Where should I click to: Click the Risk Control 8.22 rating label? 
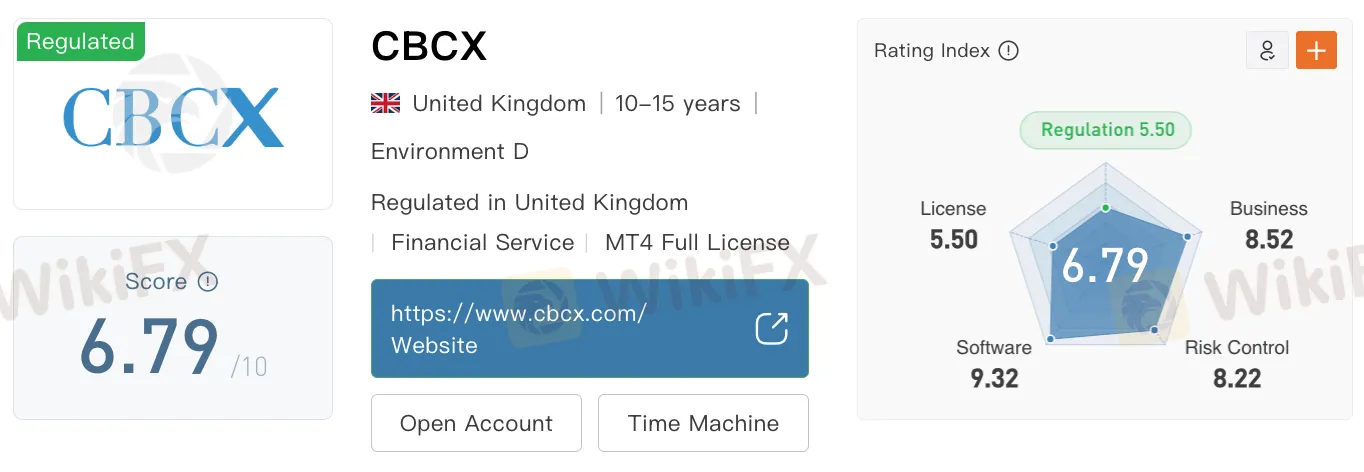coord(1237,363)
